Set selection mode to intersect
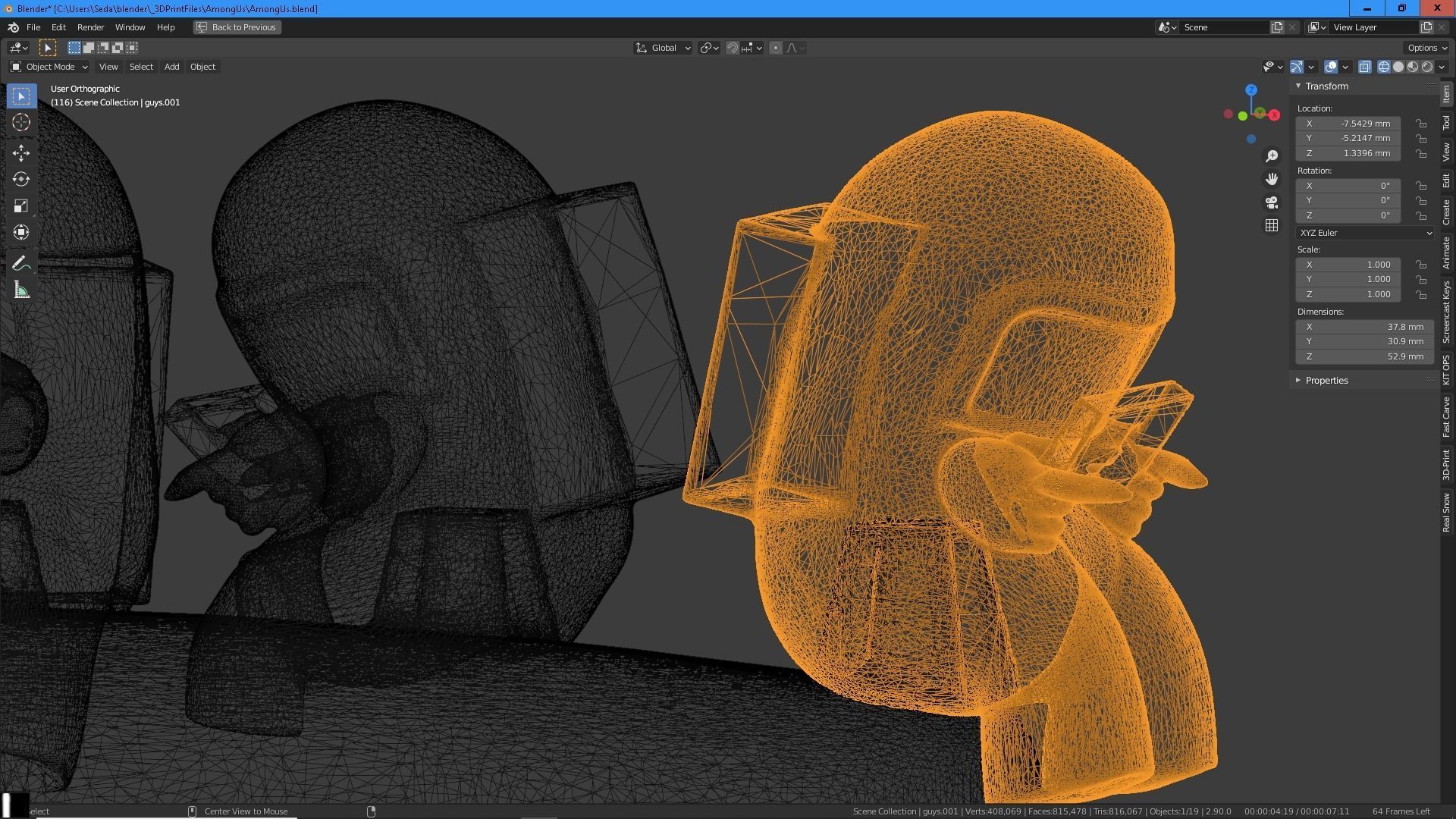The height and width of the screenshot is (819, 1456). [132, 48]
